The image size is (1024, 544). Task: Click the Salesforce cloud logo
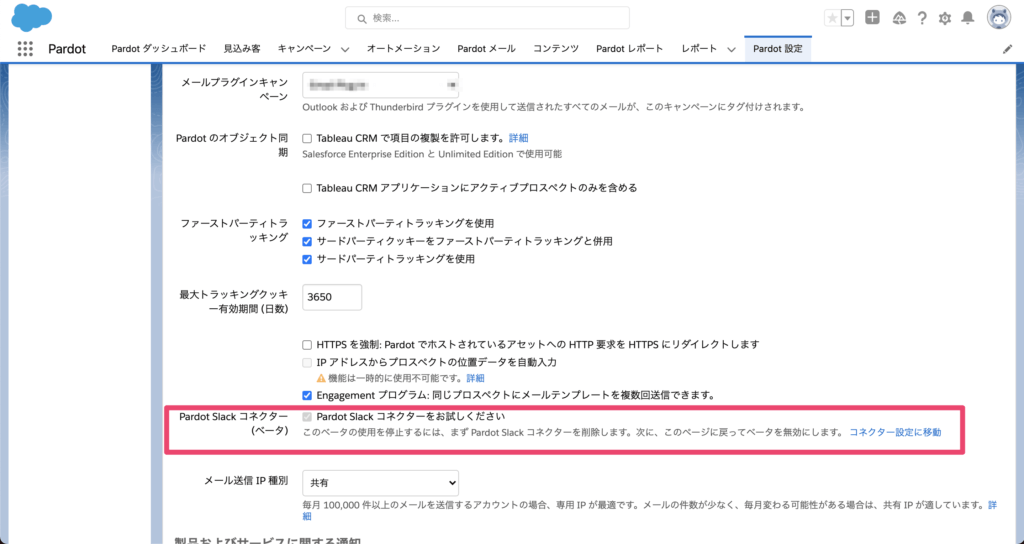(31, 18)
